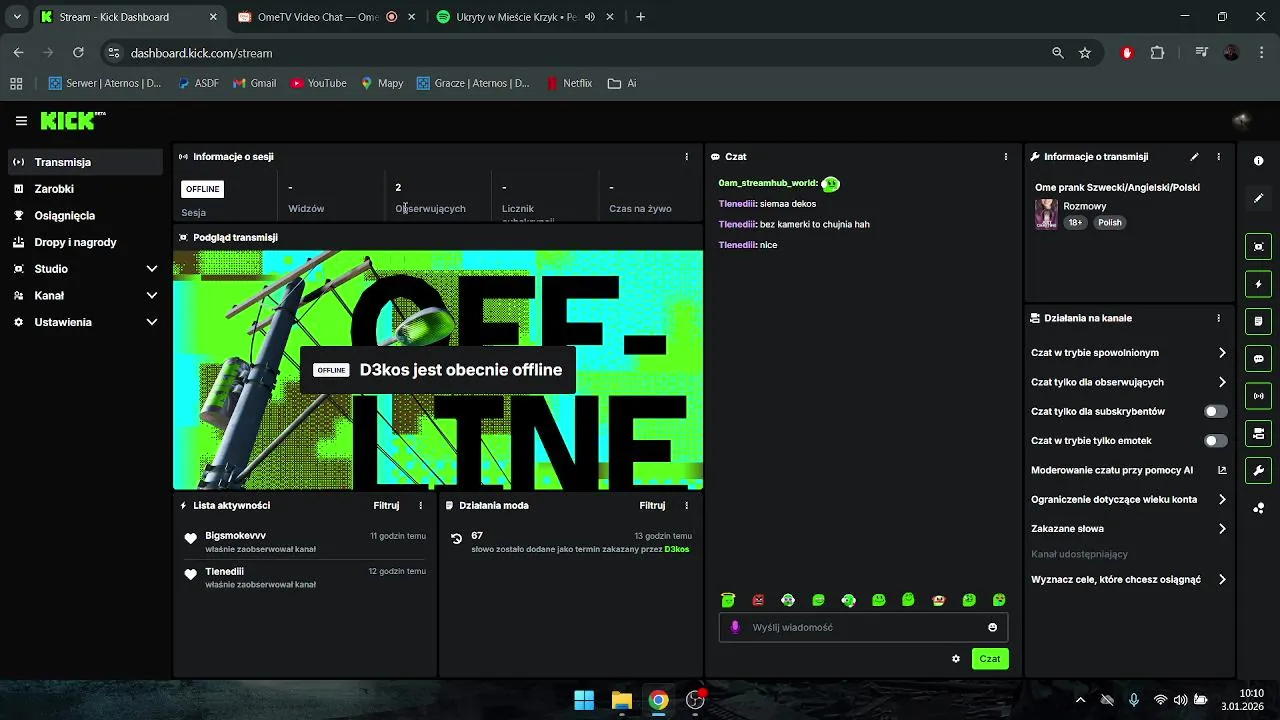
Task: Open the YouTube bookmark
Action: [318, 83]
